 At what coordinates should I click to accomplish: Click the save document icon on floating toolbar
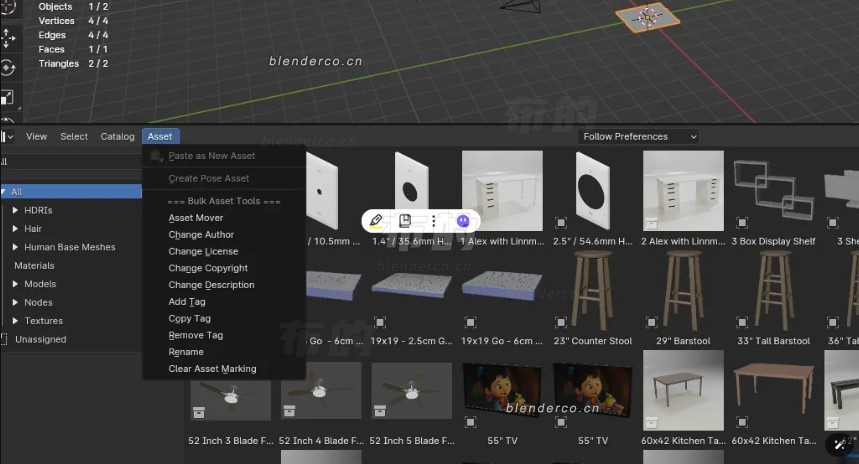405,221
